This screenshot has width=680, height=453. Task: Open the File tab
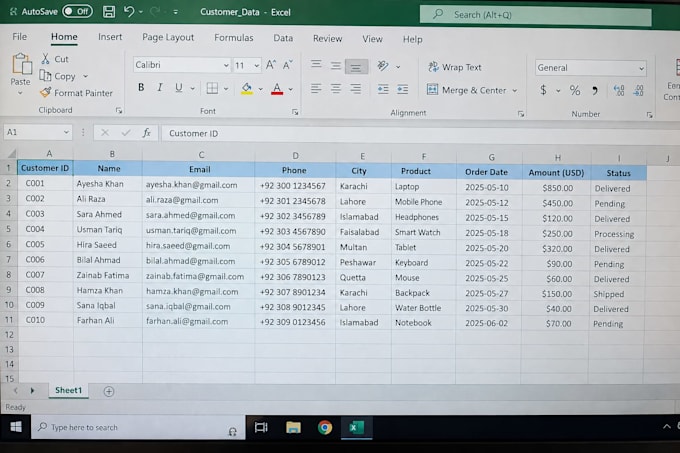point(20,37)
